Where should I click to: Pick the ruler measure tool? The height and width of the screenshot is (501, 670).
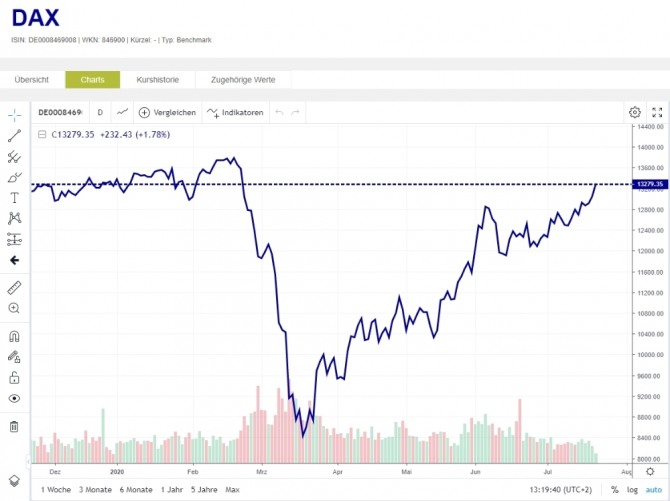point(14,287)
